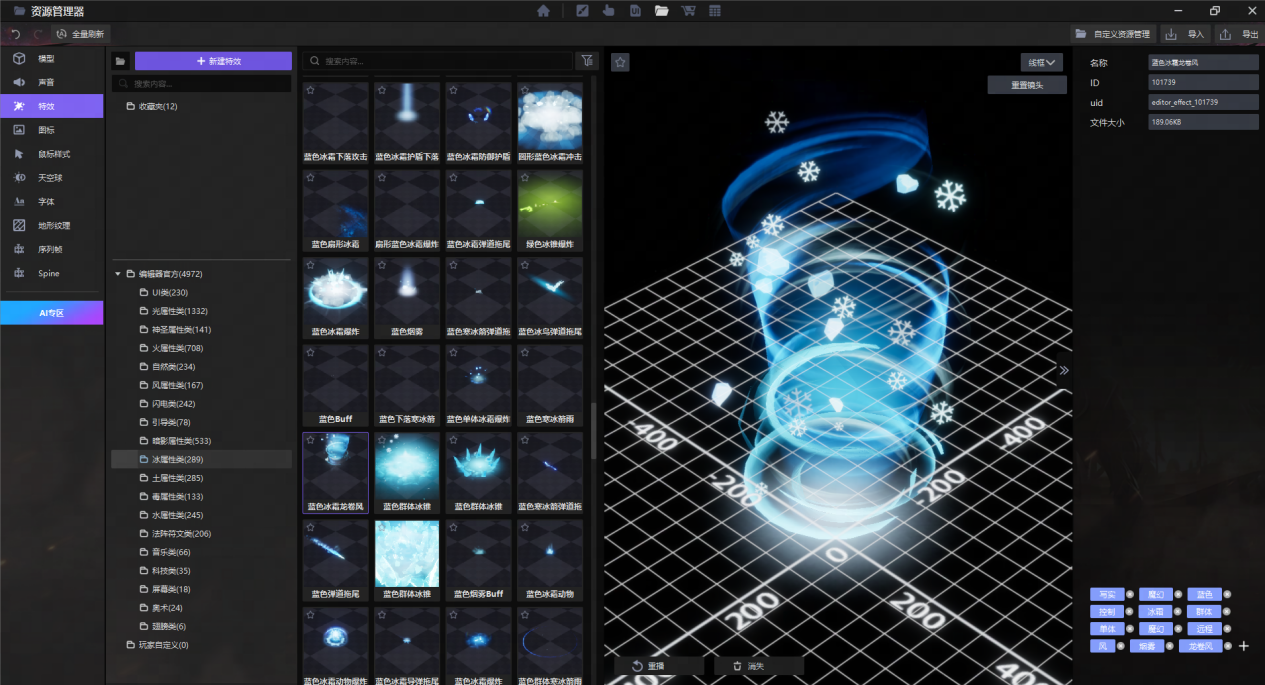The width and height of the screenshot is (1265, 685).
Task: Click the 名称 name input field
Action: click(1203, 62)
